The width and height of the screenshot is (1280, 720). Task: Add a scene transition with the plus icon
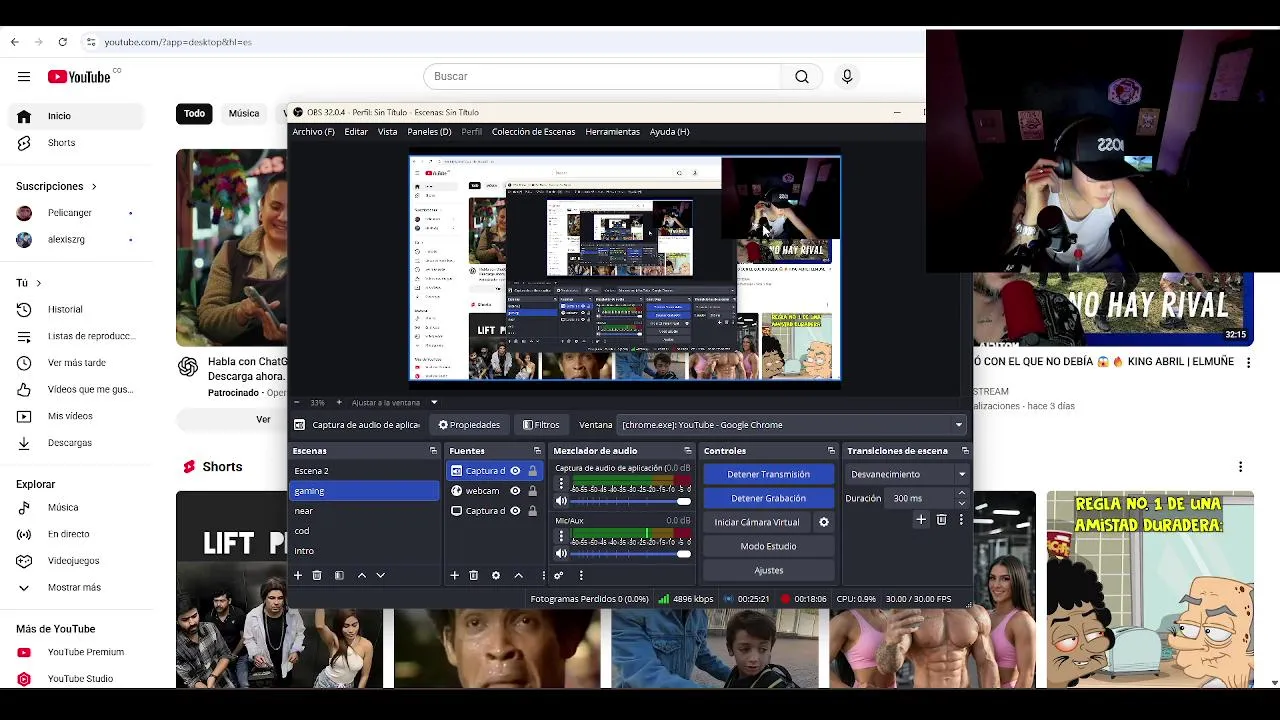(921, 520)
